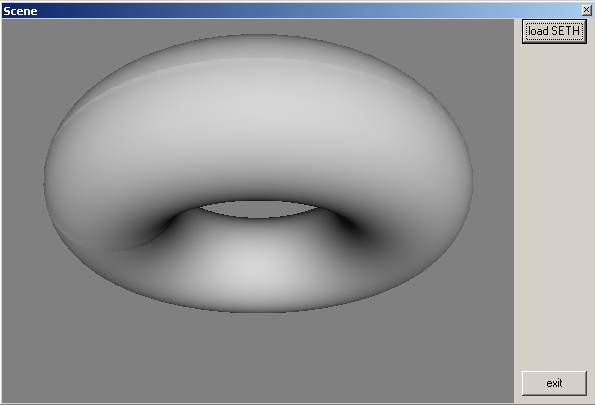Click empty gray viewport below the torus
The height and width of the screenshot is (405, 595).
(258, 357)
